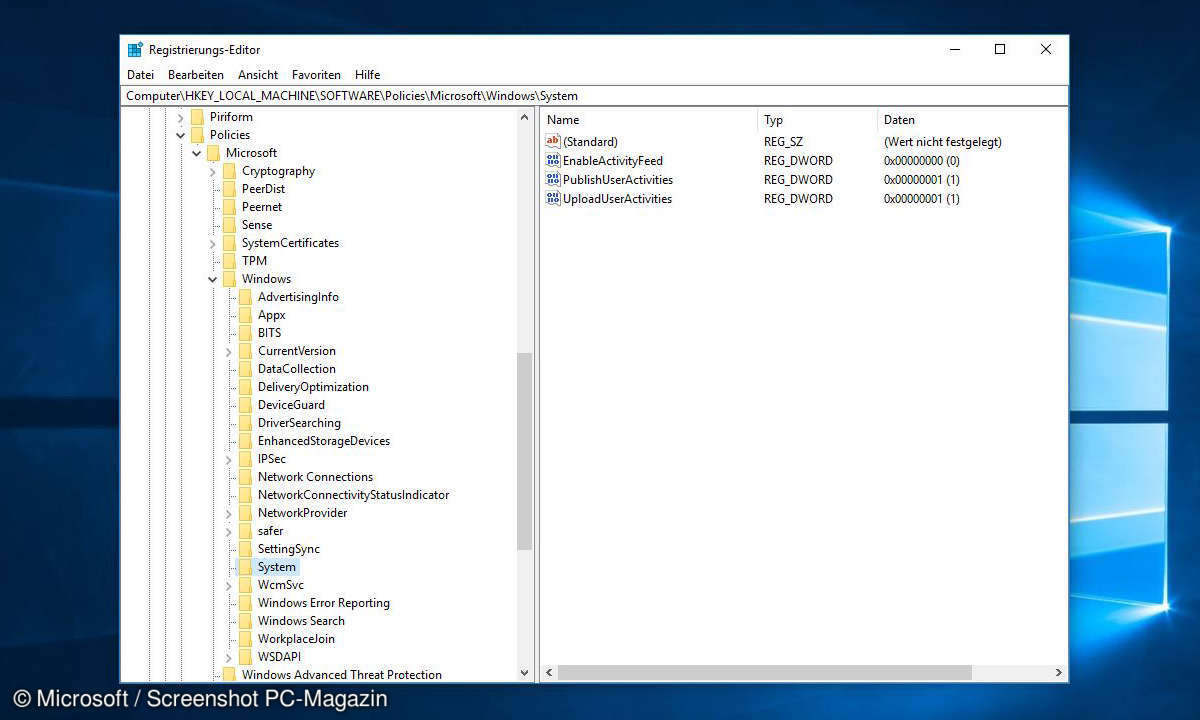Viewport: 1200px width, 720px height.
Task: Click the Sense folder icon
Action: coord(229,225)
